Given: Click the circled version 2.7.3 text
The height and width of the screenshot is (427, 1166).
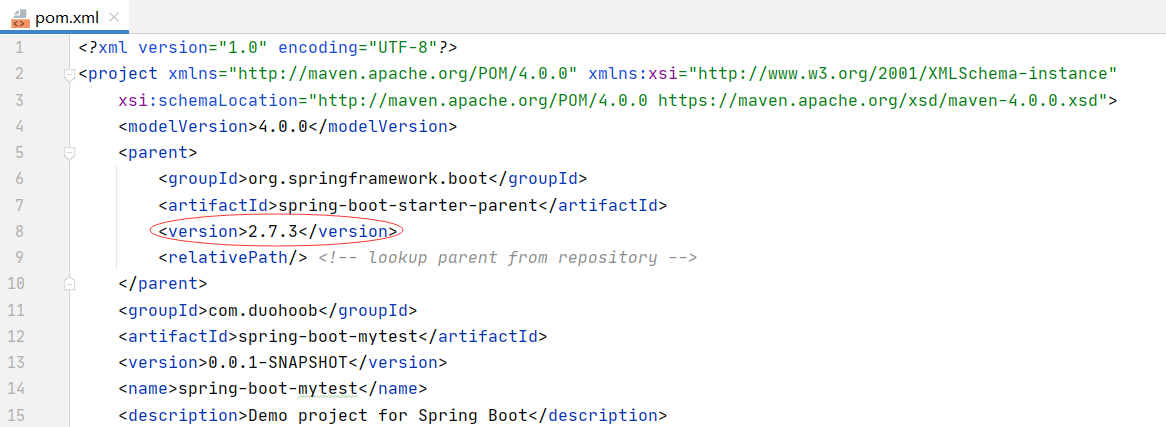Looking at the screenshot, I should (x=275, y=232).
